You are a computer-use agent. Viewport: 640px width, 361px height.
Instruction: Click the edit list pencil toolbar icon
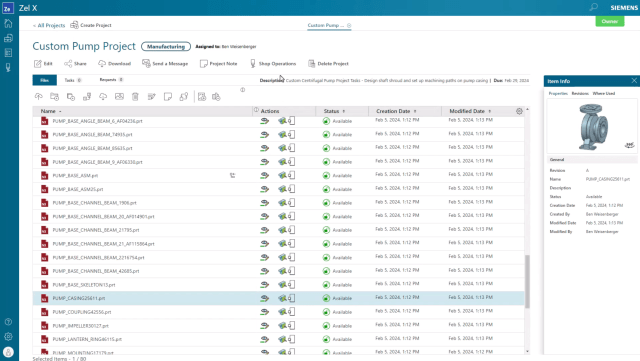tap(151, 96)
